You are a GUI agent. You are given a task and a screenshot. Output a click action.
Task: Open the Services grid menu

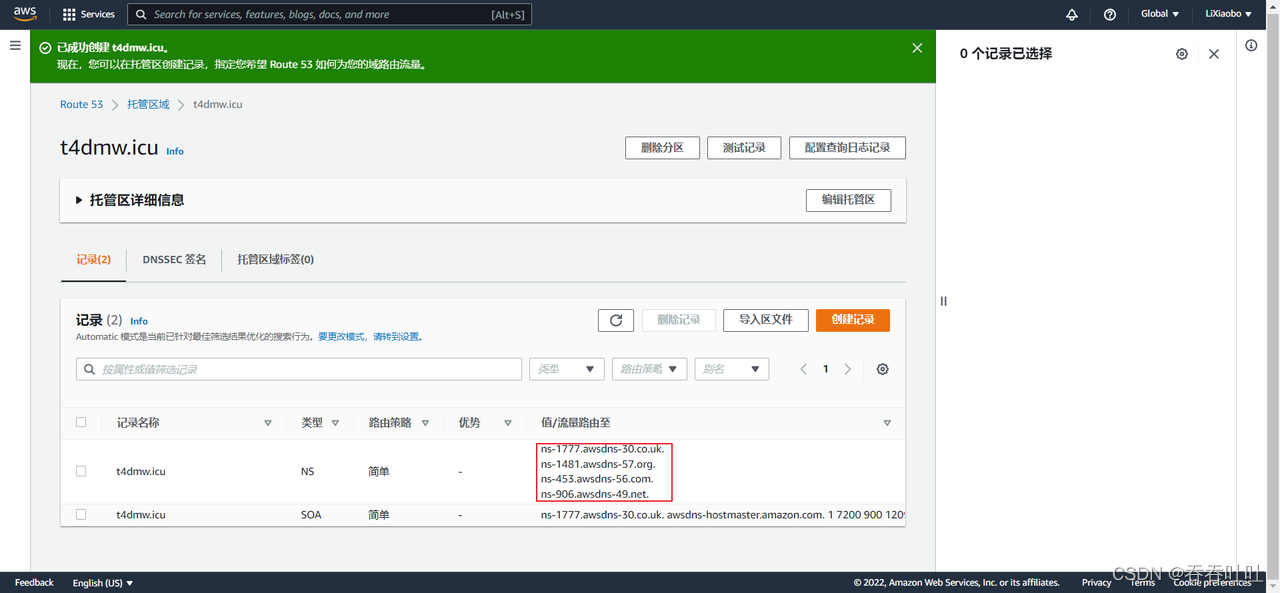tap(89, 14)
